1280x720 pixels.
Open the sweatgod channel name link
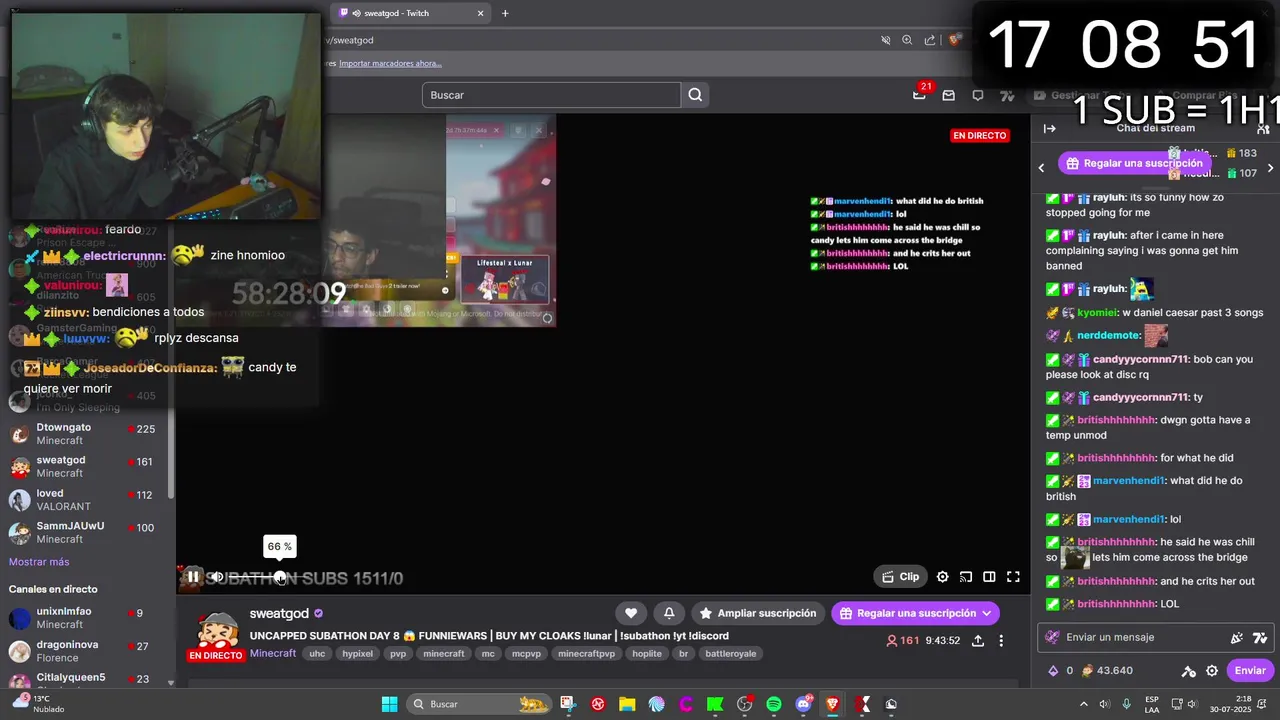(x=279, y=613)
